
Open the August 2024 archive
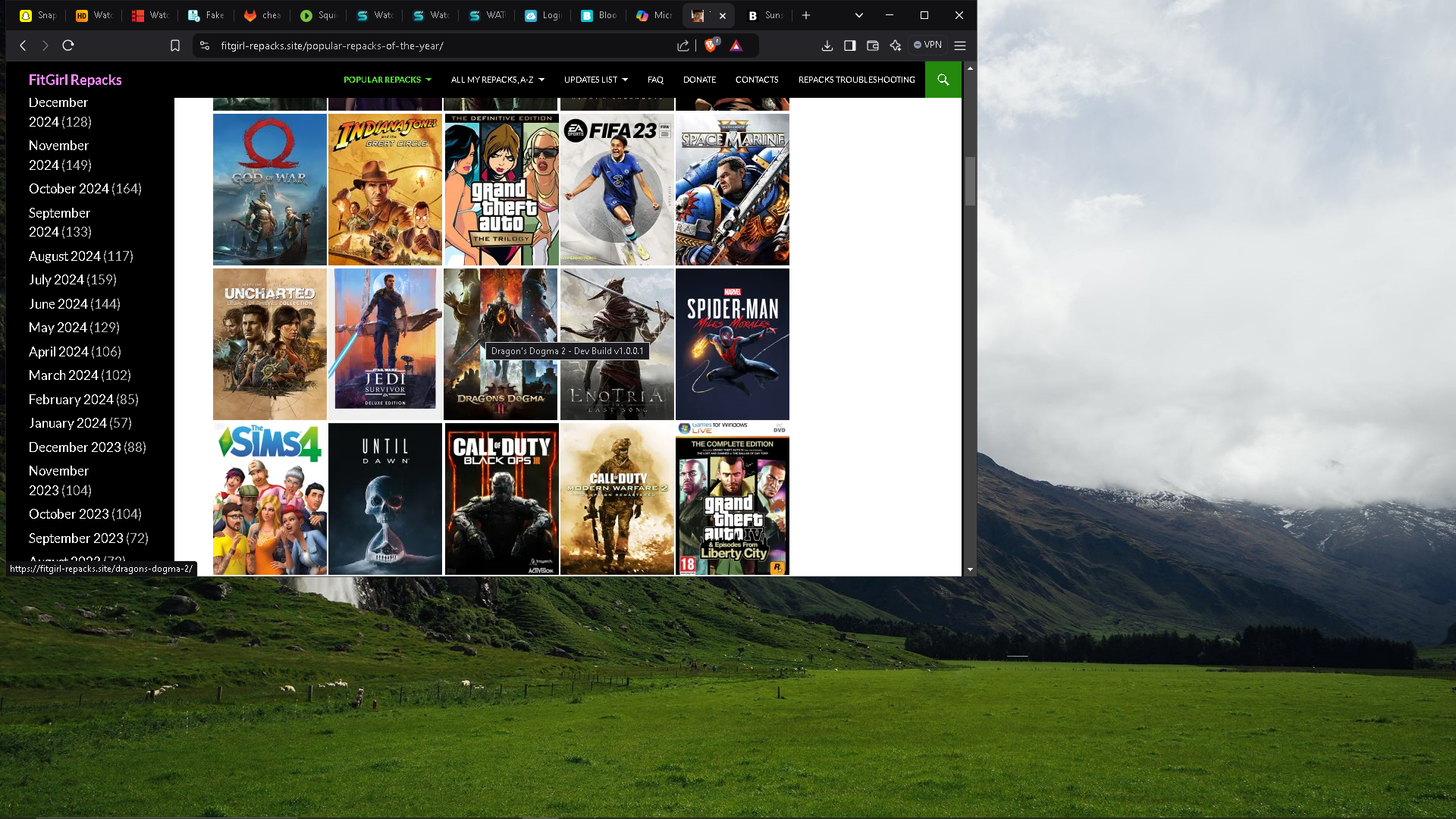64,256
